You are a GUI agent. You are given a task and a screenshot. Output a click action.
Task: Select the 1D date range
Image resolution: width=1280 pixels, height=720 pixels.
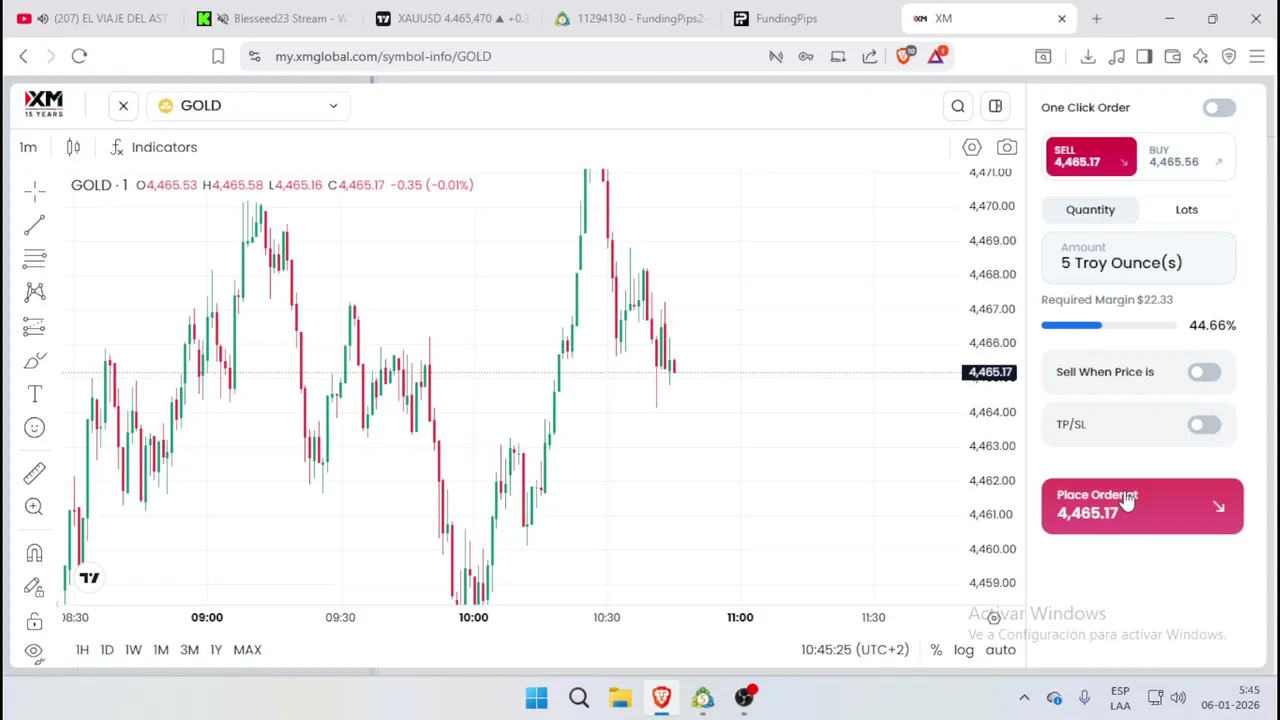[x=107, y=650]
